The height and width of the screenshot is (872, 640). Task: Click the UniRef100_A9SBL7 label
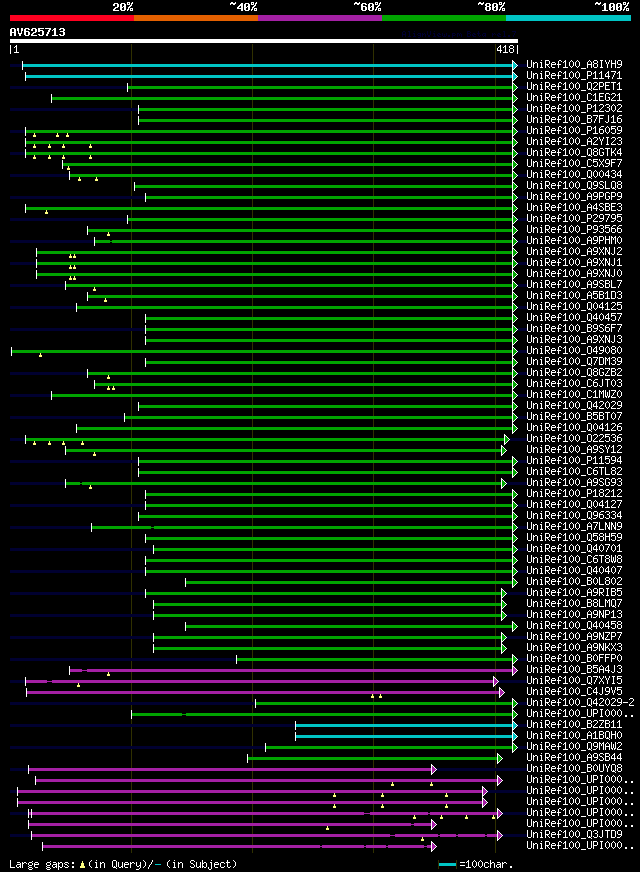(x=574, y=285)
